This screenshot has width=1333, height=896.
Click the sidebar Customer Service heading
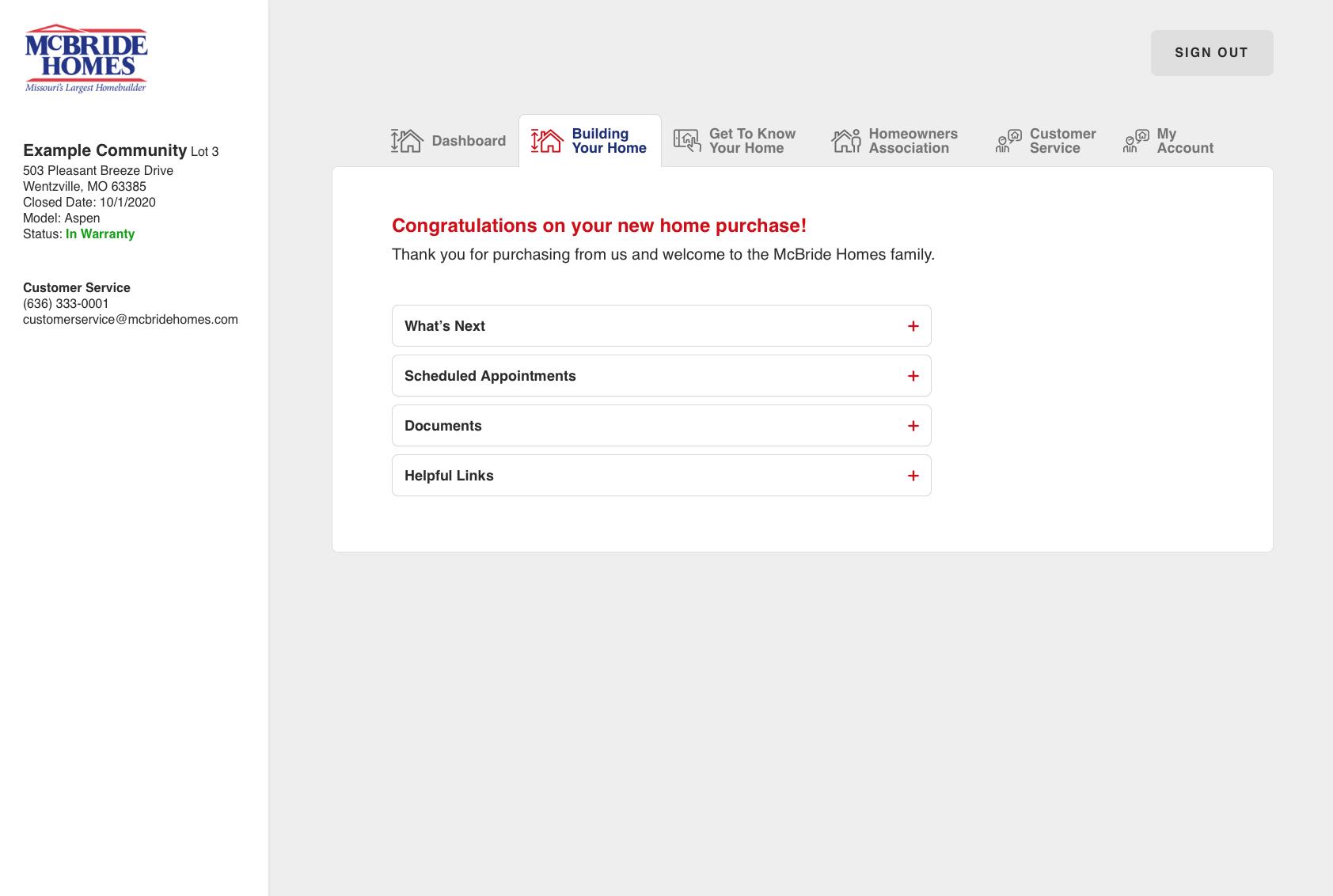pos(77,288)
